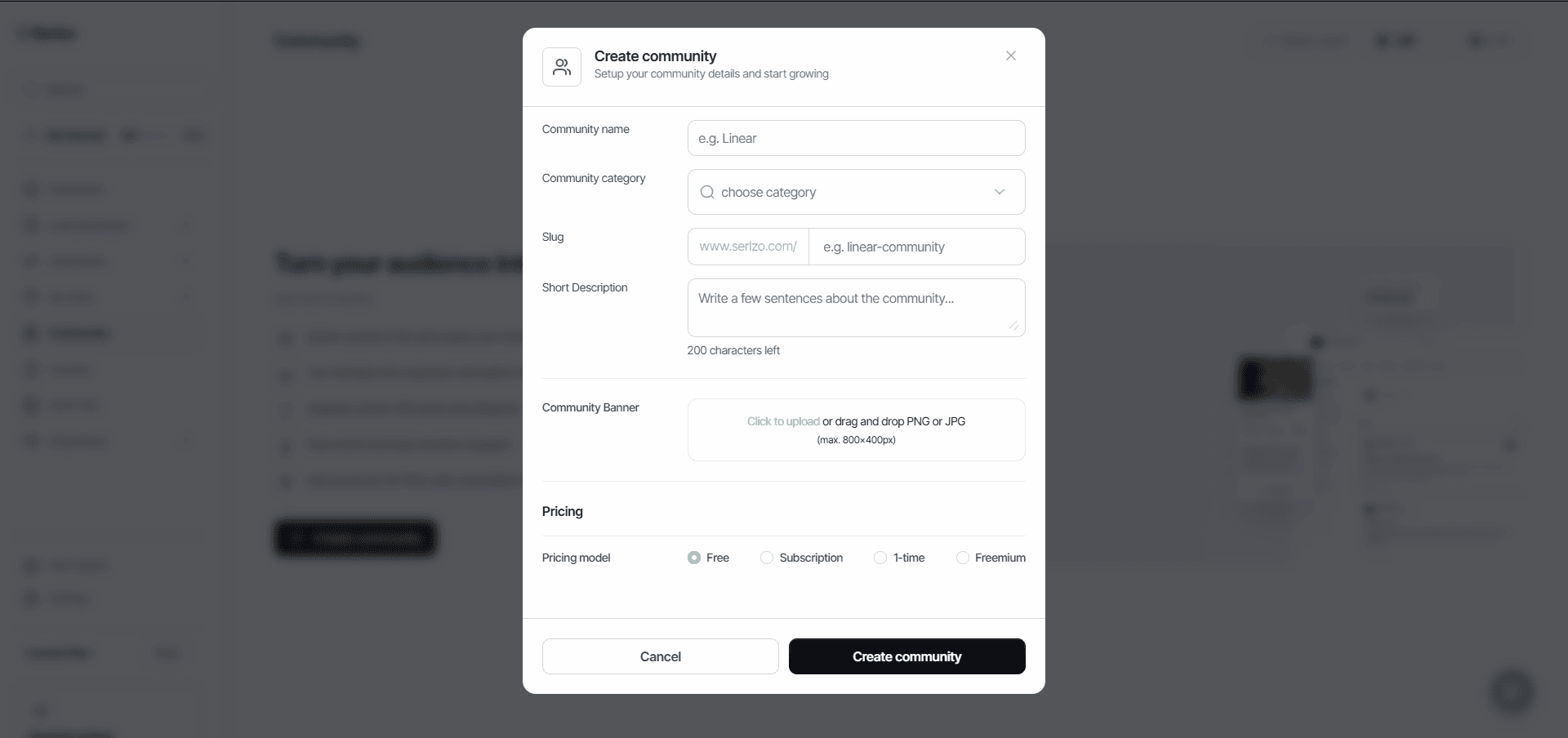1568x738 pixels.
Task: Open the choose category combo box
Action: click(x=857, y=192)
